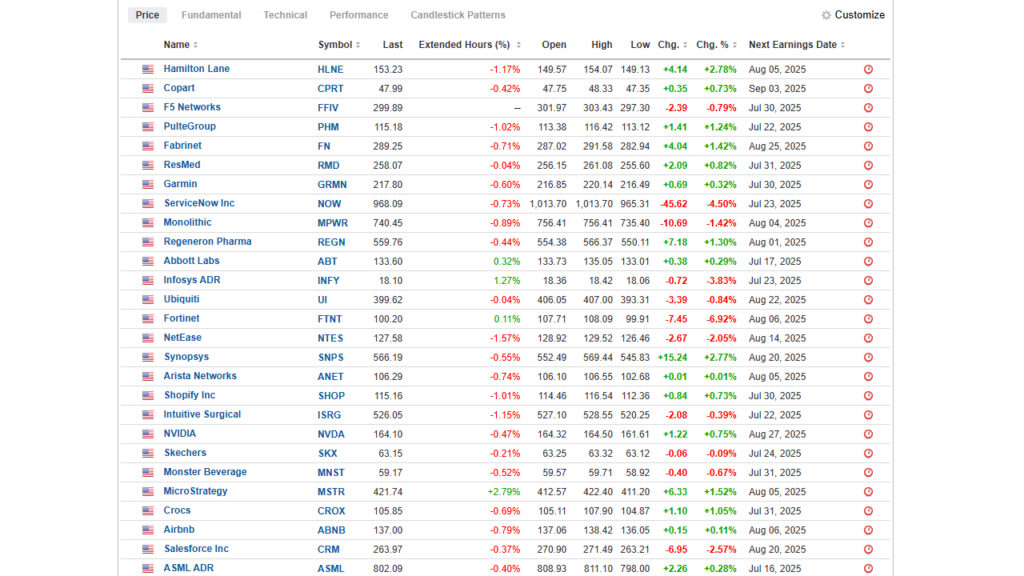
Task: Open the Airbnb stock link
Action: (x=179, y=530)
